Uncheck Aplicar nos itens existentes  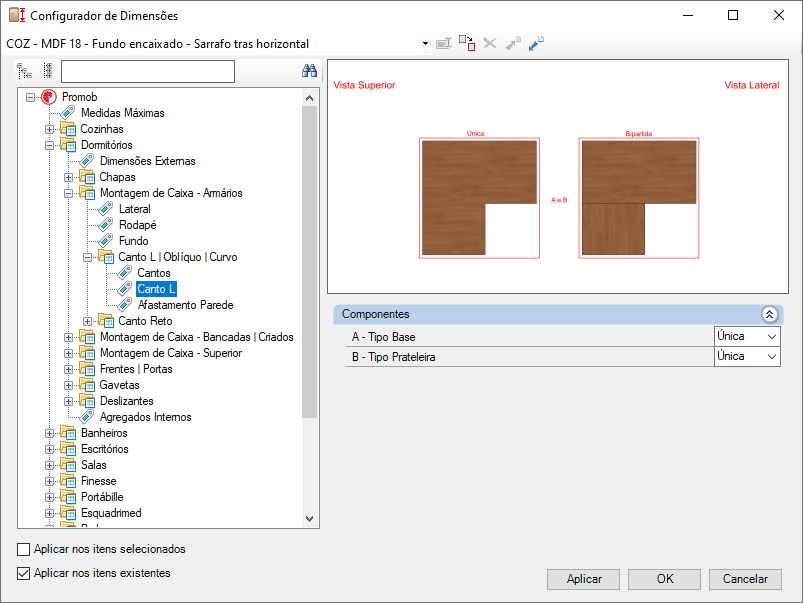(x=24, y=574)
